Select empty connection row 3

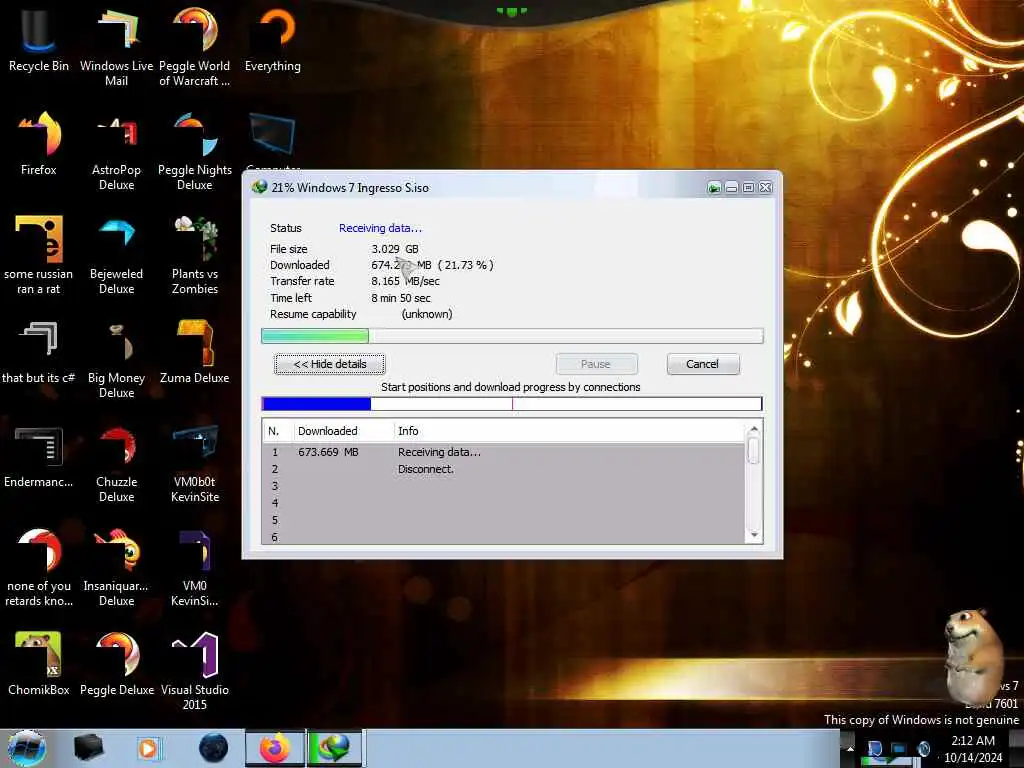point(503,486)
